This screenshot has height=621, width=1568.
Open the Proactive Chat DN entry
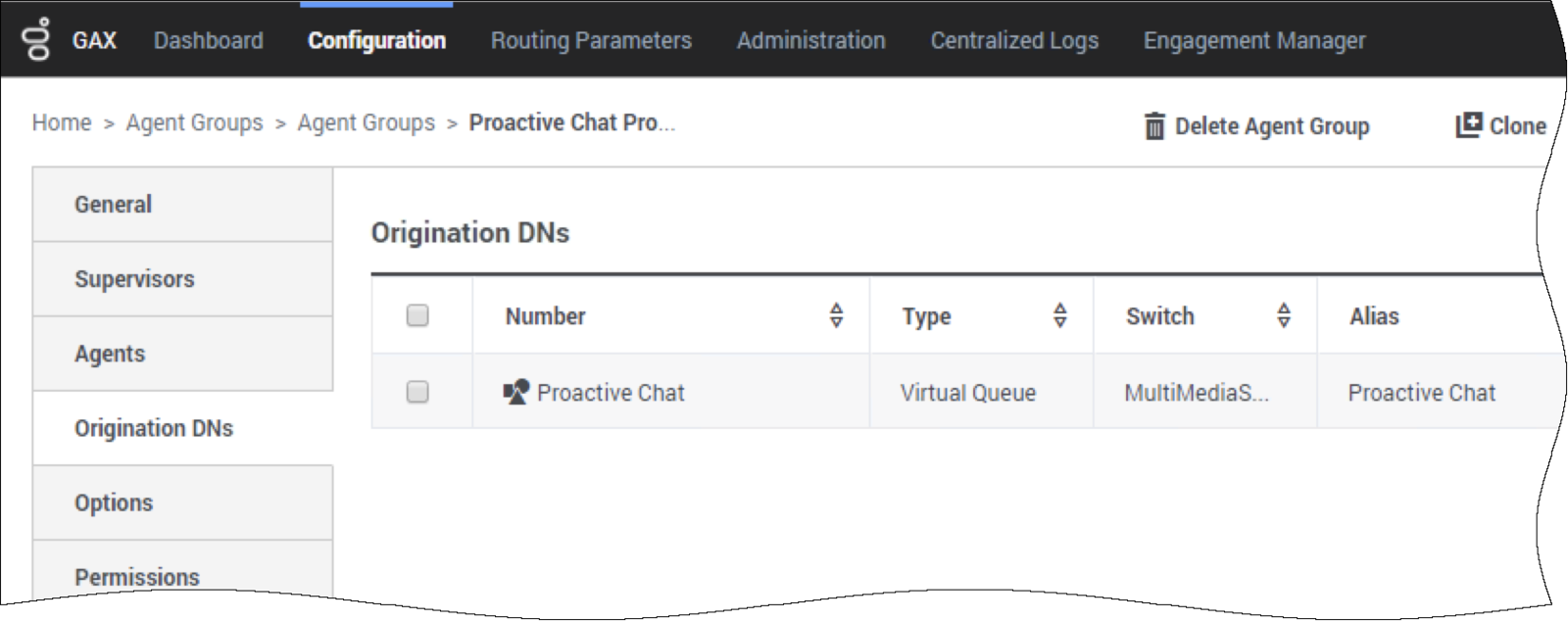pos(611,393)
